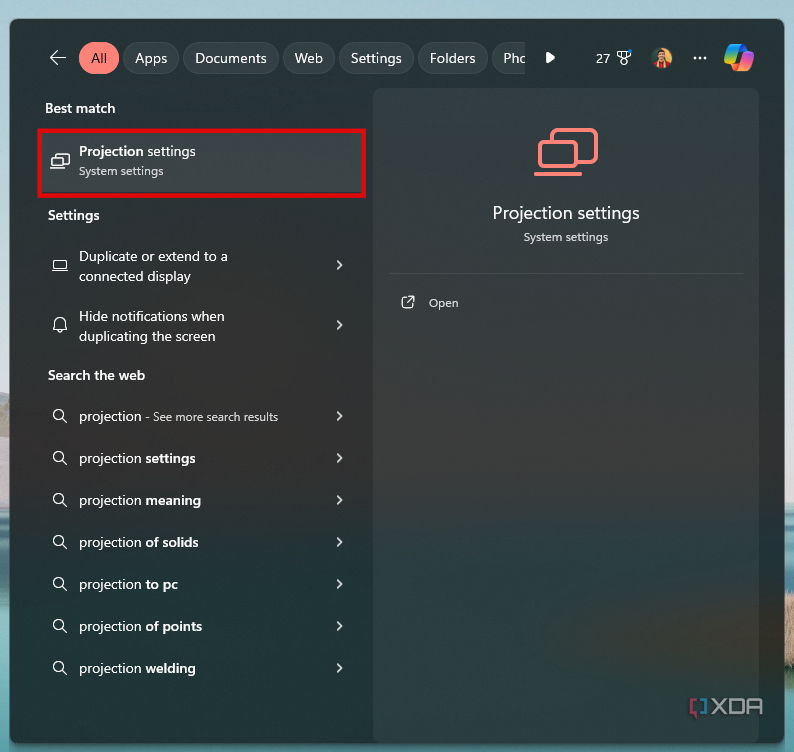Expand the 'projection settings' web chevron
This screenshot has height=752, width=794.
[339, 458]
